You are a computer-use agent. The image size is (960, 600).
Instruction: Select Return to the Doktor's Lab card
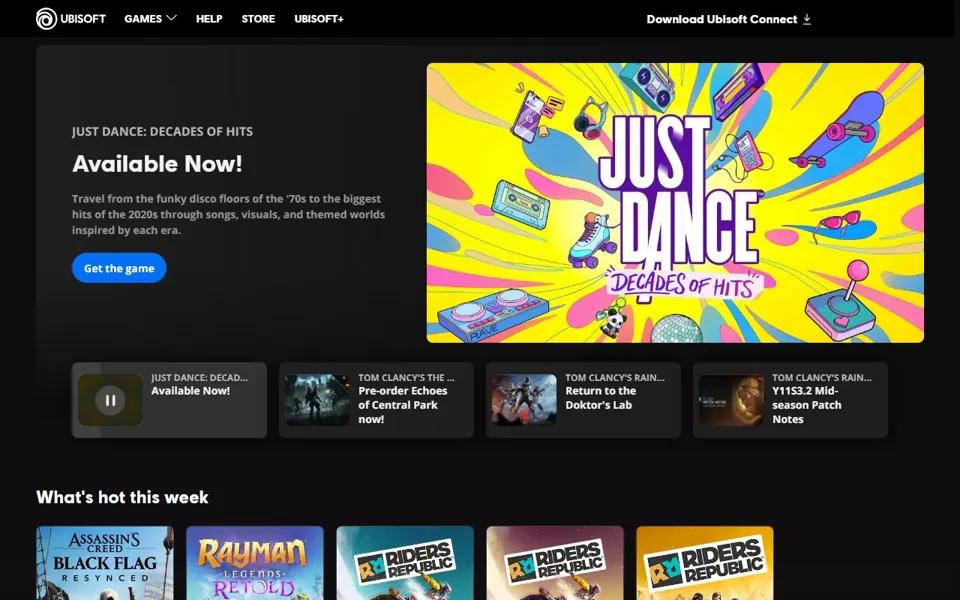click(583, 400)
